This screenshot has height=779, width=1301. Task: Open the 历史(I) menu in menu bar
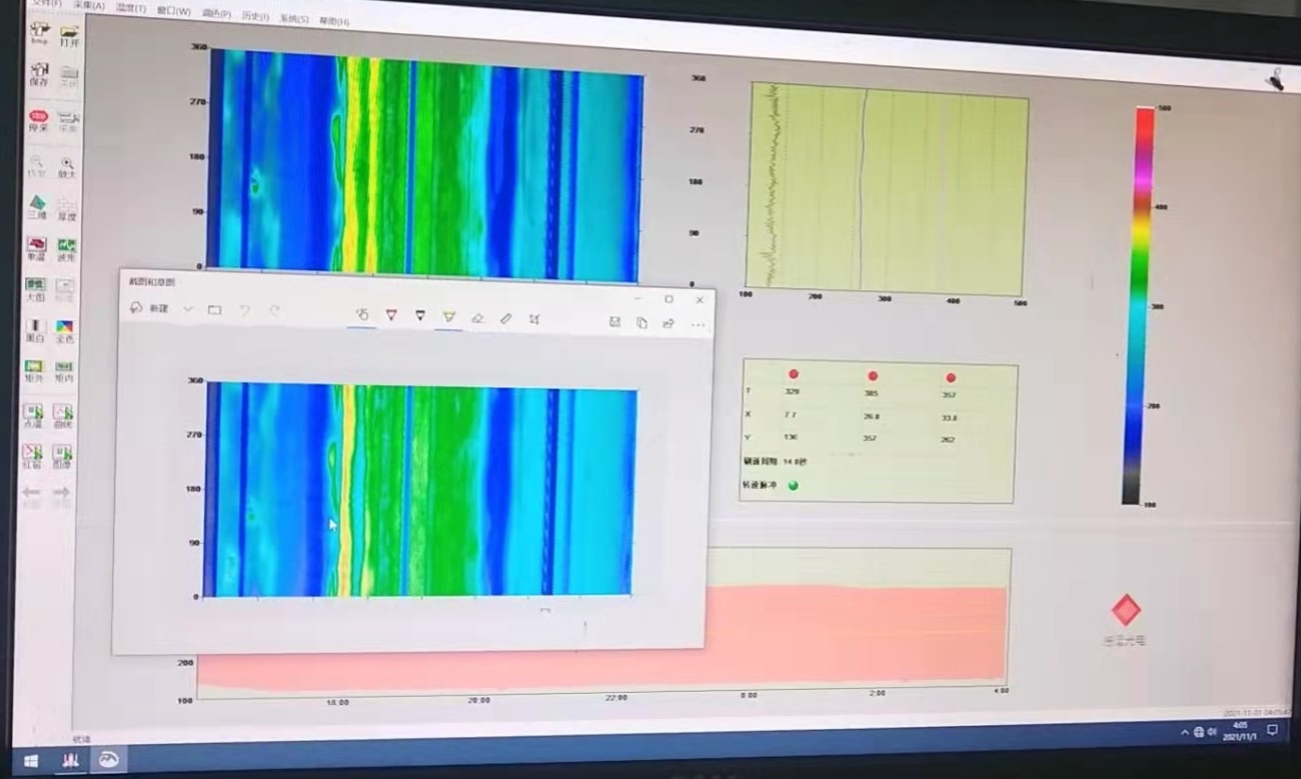pyautogui.click(x=255, y=16)
